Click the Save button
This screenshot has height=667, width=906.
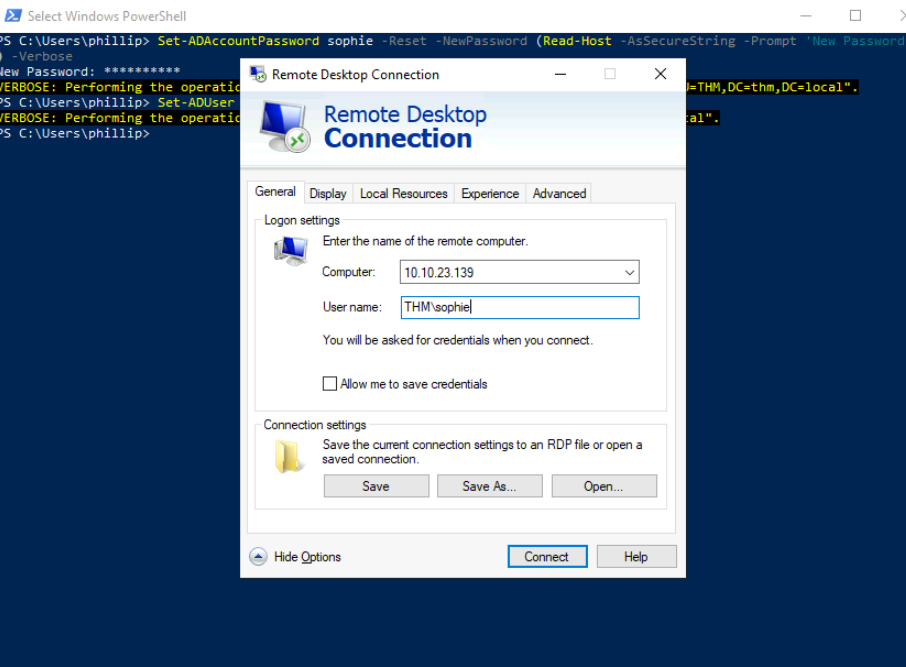(x=376, y=486)
